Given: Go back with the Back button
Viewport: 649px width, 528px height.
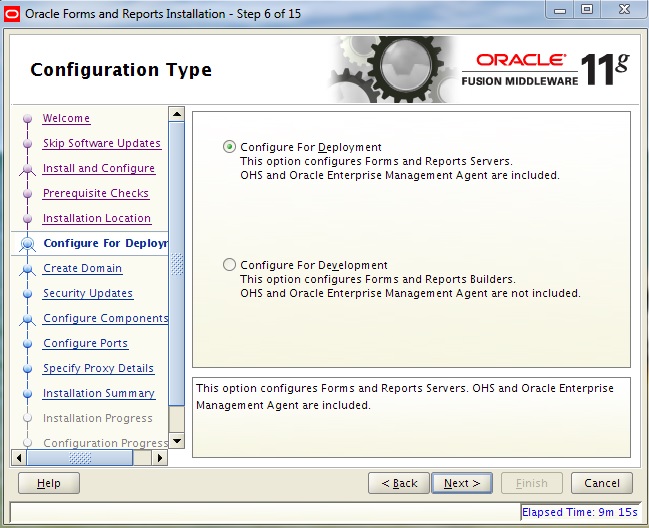Looking at the screenshot, I should click(x=399, y=483).
